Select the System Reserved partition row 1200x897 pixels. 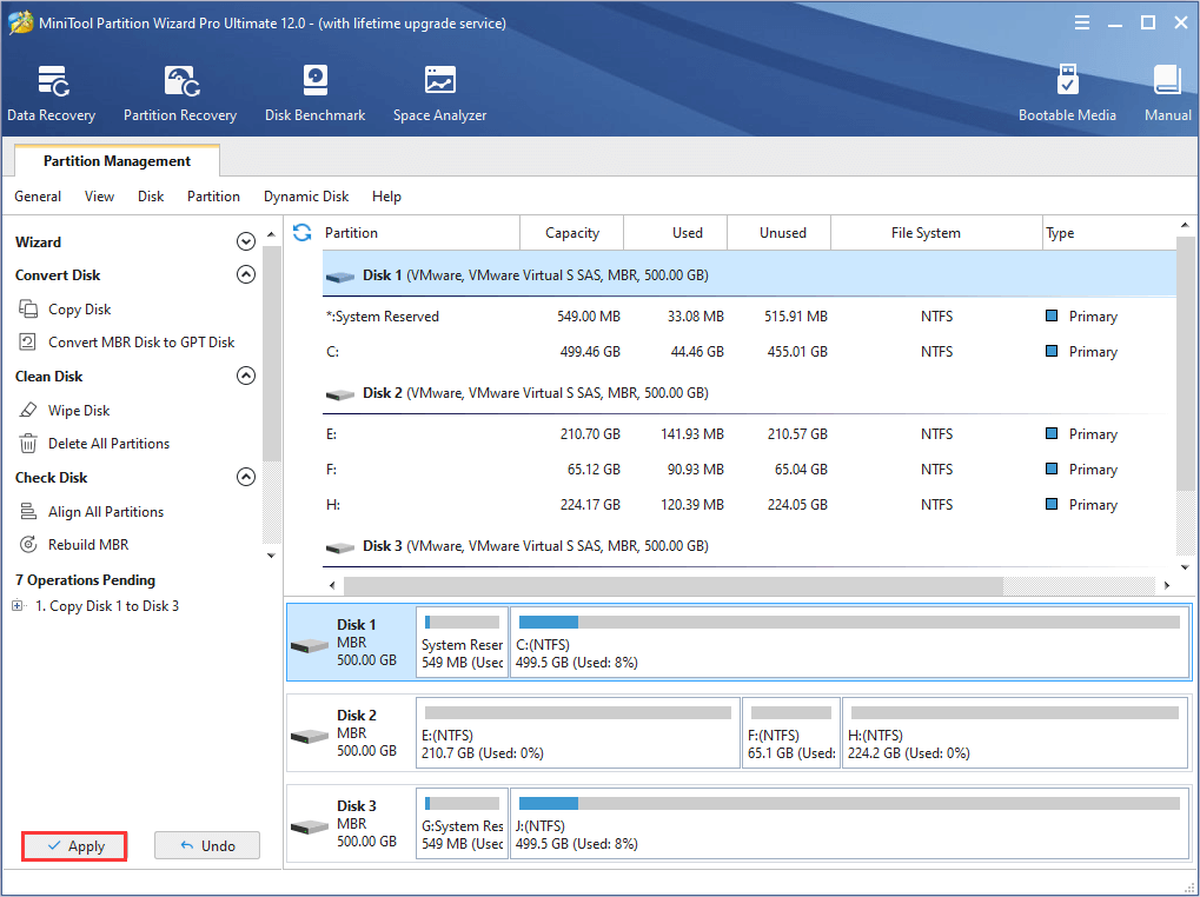pos(749,316)
